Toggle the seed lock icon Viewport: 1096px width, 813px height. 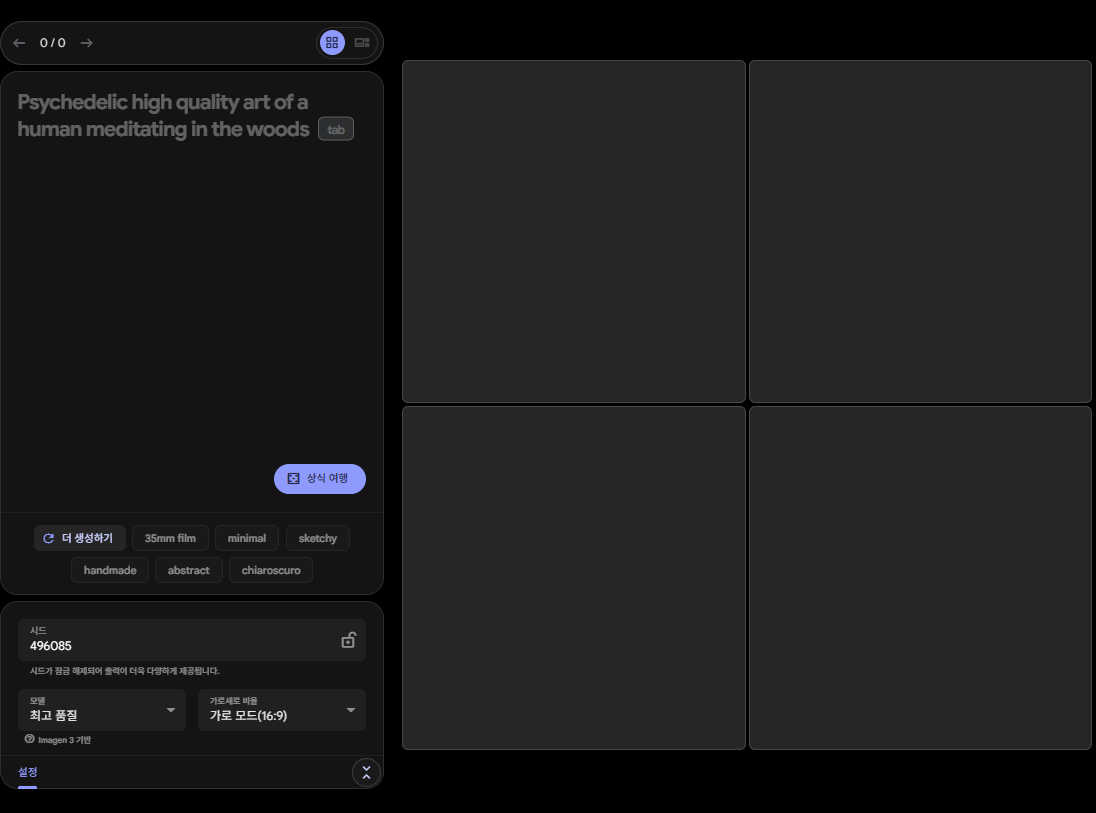(x=348, y=640)
